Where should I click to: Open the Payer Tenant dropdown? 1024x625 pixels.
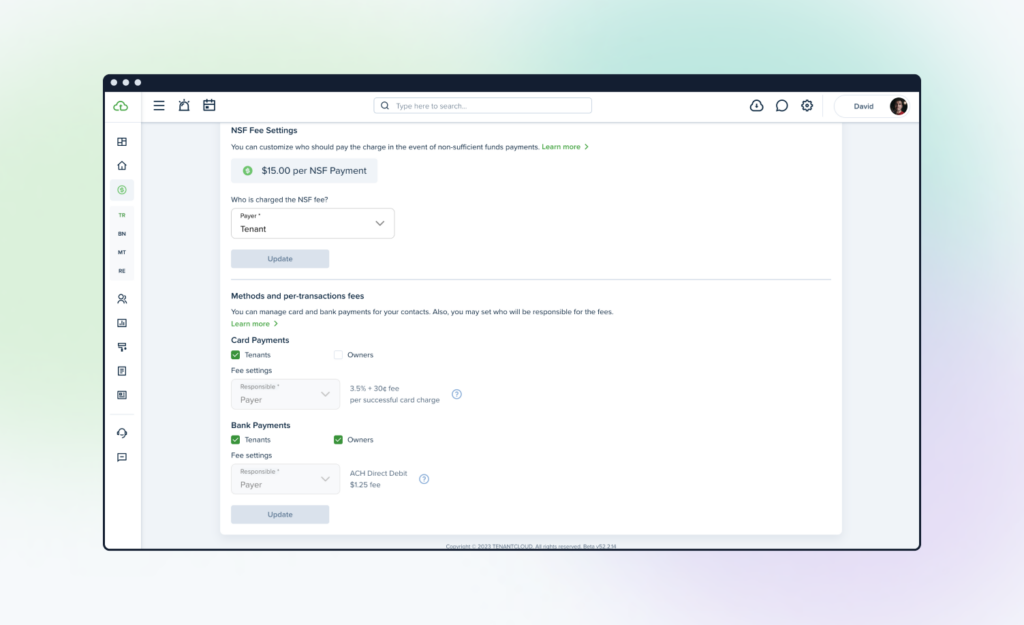pyautogui.click(x=313, y=223)
